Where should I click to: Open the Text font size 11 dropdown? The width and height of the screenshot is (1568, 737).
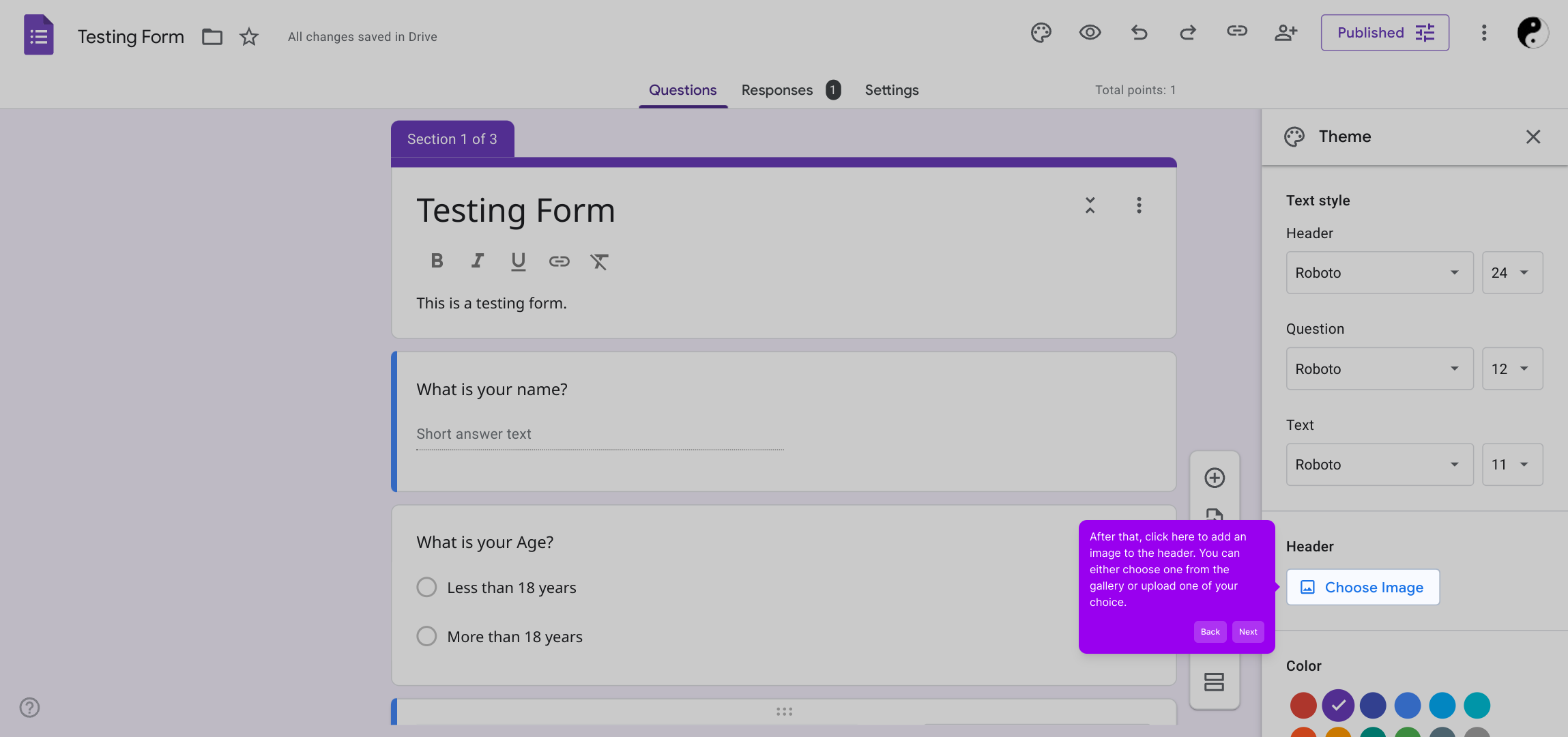click(x=1512, y=465)
